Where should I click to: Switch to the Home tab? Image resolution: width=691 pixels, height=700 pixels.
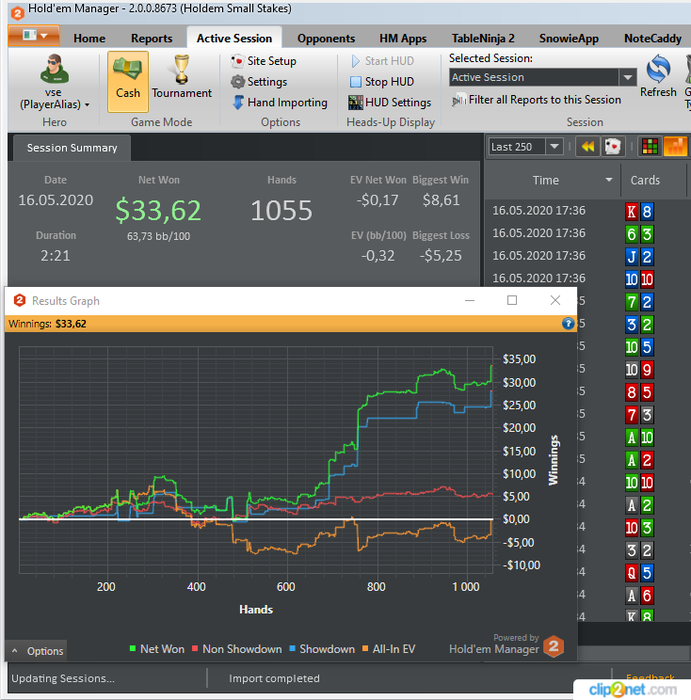[x=89, y=38]
